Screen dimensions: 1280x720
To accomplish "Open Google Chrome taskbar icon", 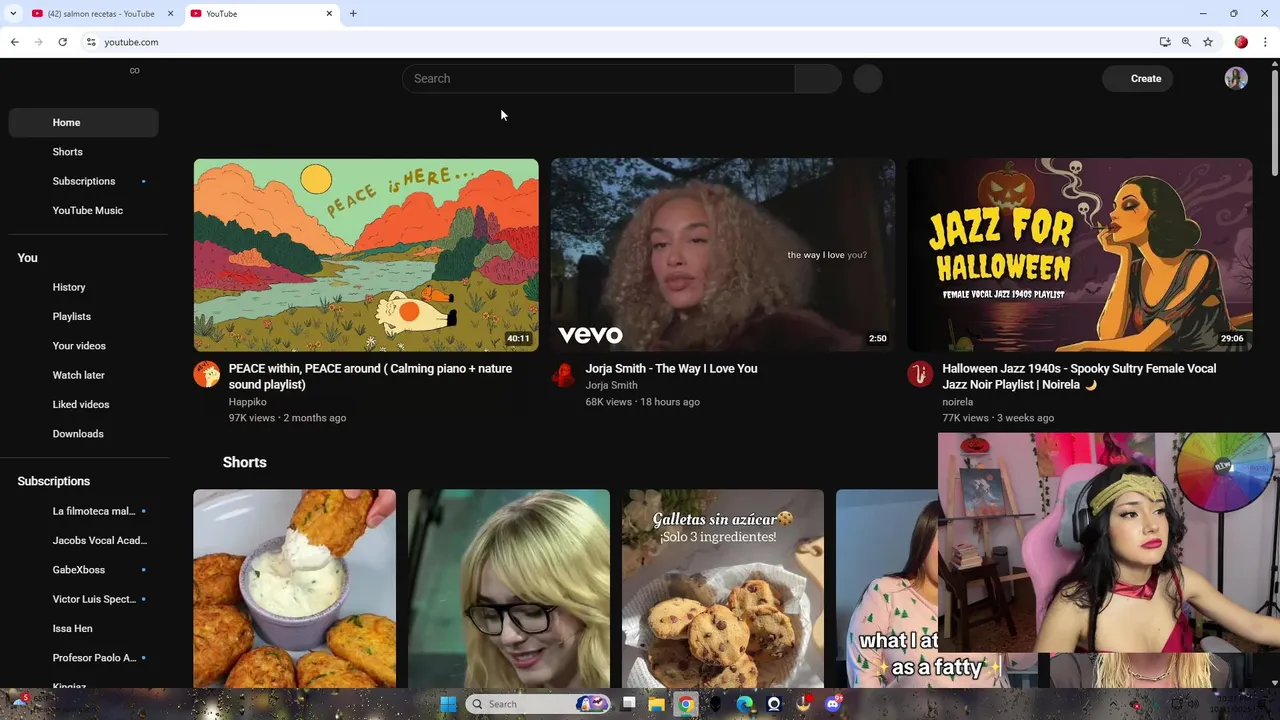I will click(x=686, y=704).
